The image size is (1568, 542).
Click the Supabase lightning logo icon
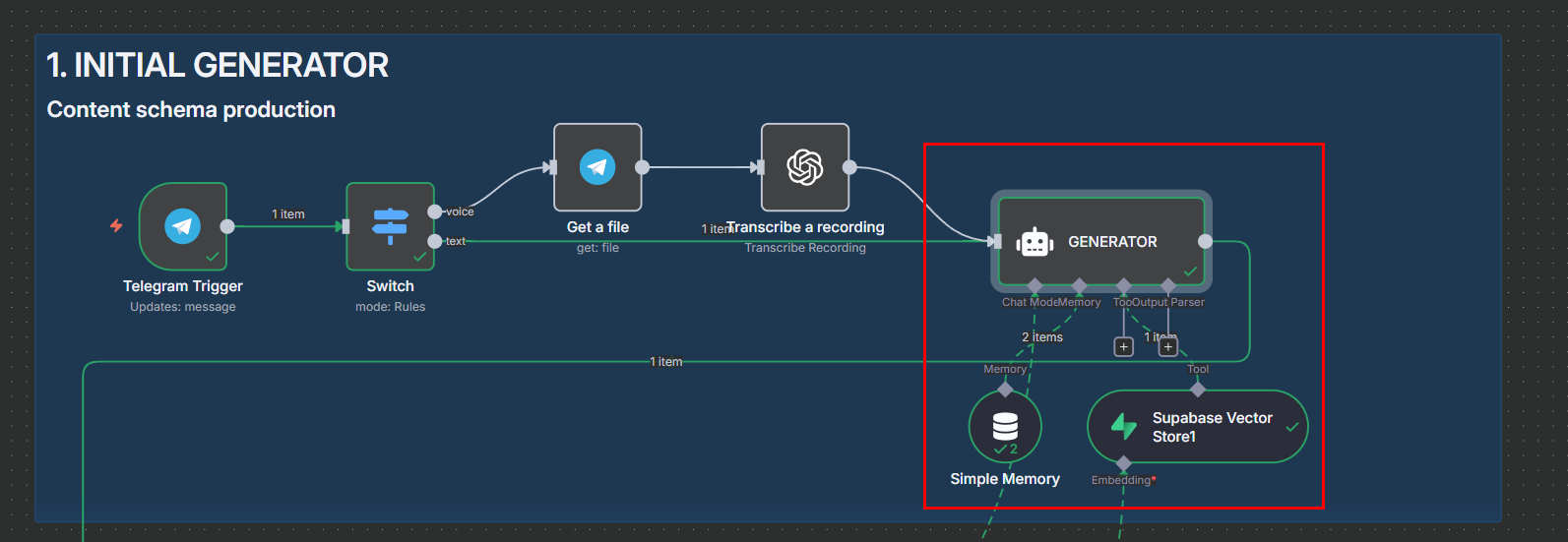pyautogui.click(x=1124, y=426)
